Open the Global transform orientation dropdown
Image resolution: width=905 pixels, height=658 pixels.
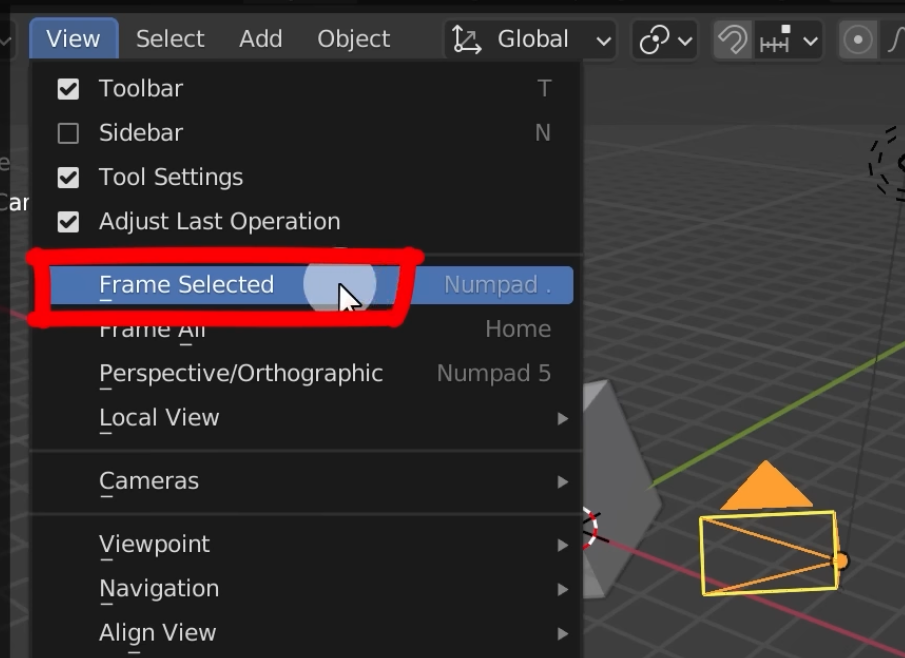(x=530, y=39)
